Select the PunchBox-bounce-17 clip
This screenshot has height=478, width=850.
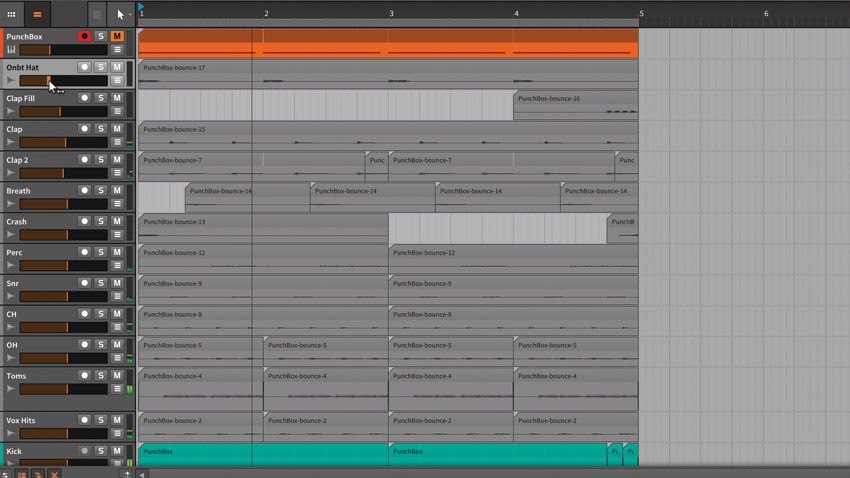[x=388, y=74]
